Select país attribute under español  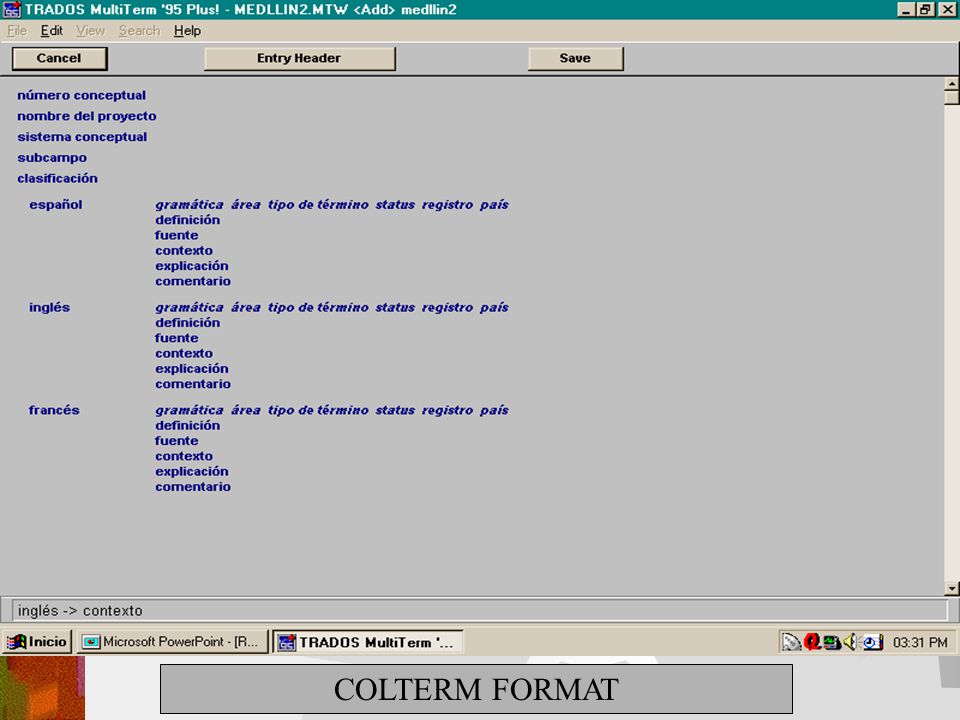[x=494, y=205]
